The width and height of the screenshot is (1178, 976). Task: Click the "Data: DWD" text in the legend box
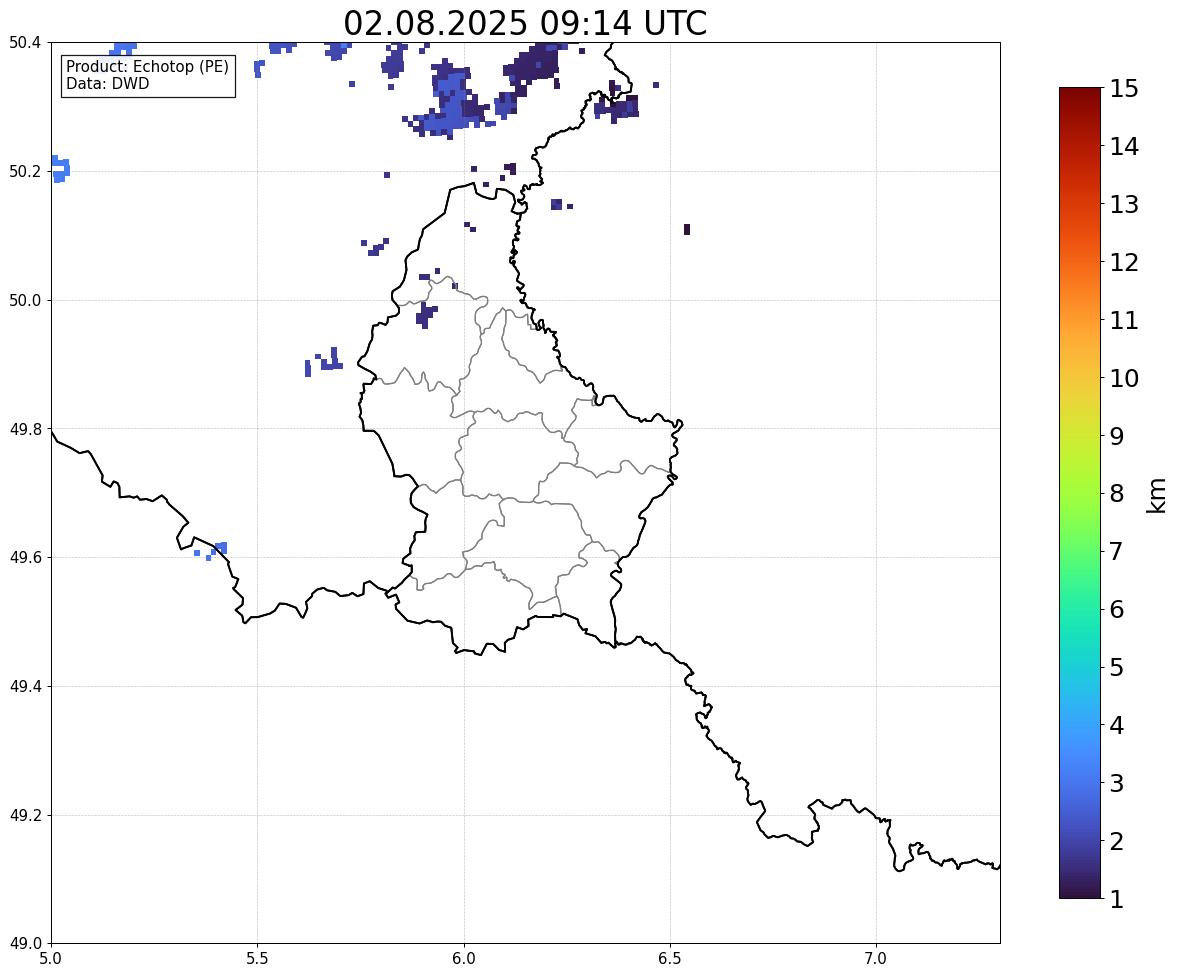tap(107, 83)
